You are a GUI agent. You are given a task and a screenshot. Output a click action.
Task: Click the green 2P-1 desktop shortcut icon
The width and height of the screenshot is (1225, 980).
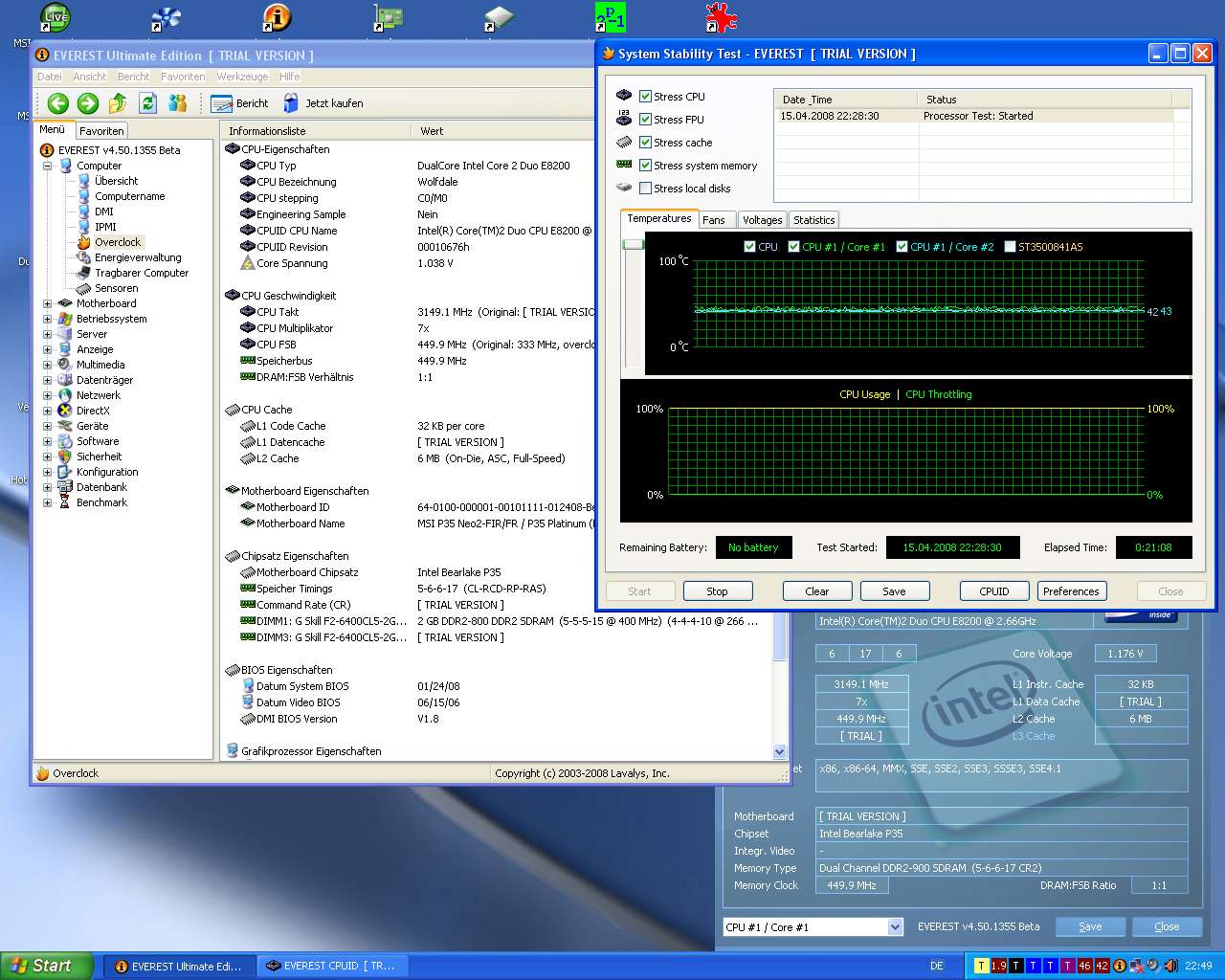(x=610, y=16)
